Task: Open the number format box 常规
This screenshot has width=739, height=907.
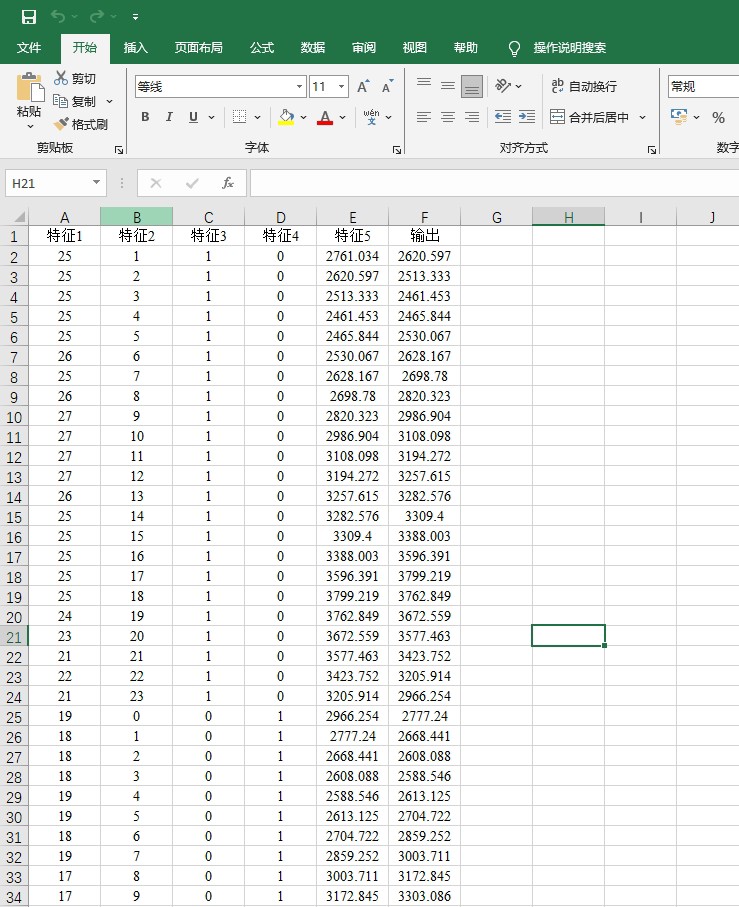Action: point(703,87)
